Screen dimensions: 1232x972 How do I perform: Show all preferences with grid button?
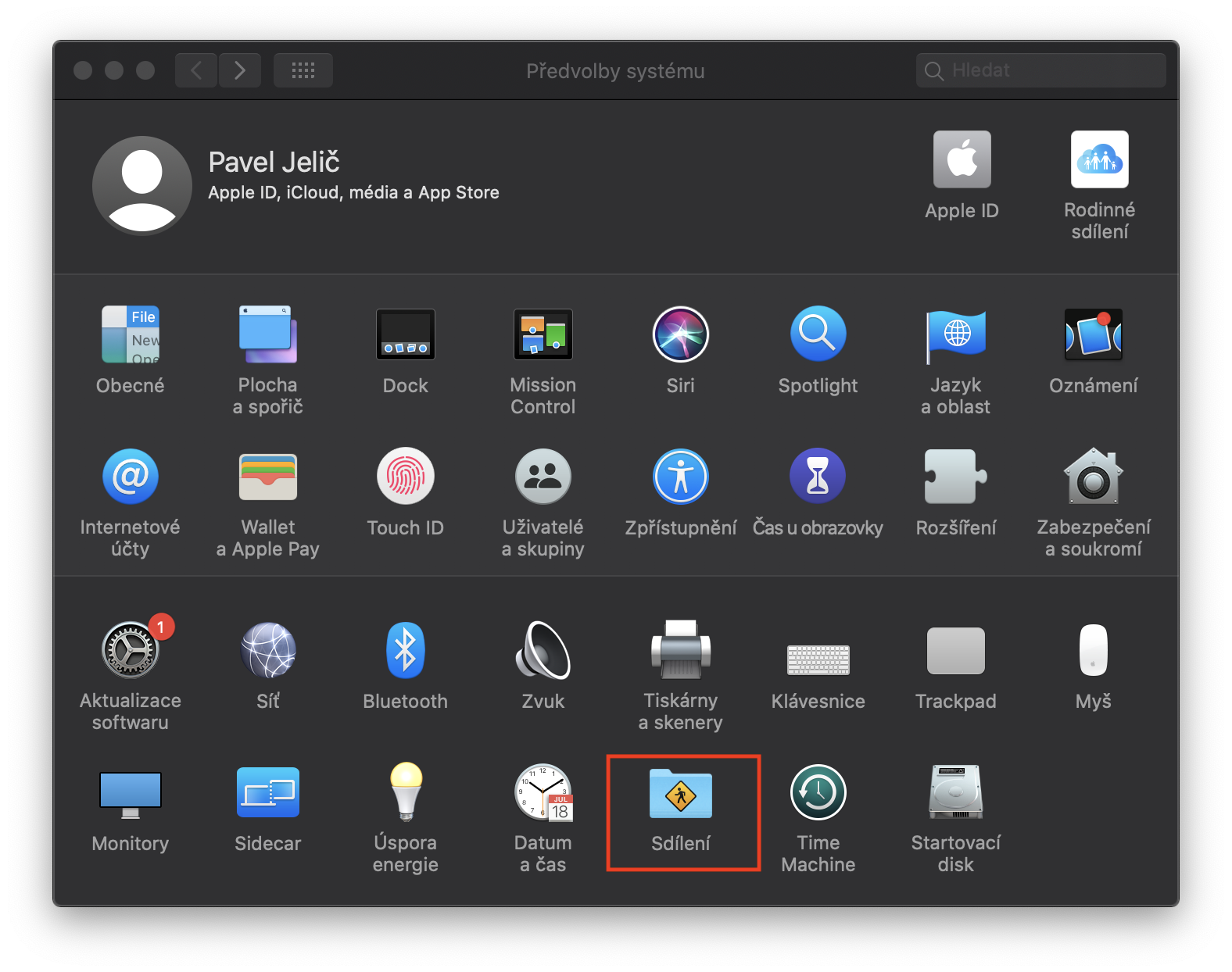[303, 70]
